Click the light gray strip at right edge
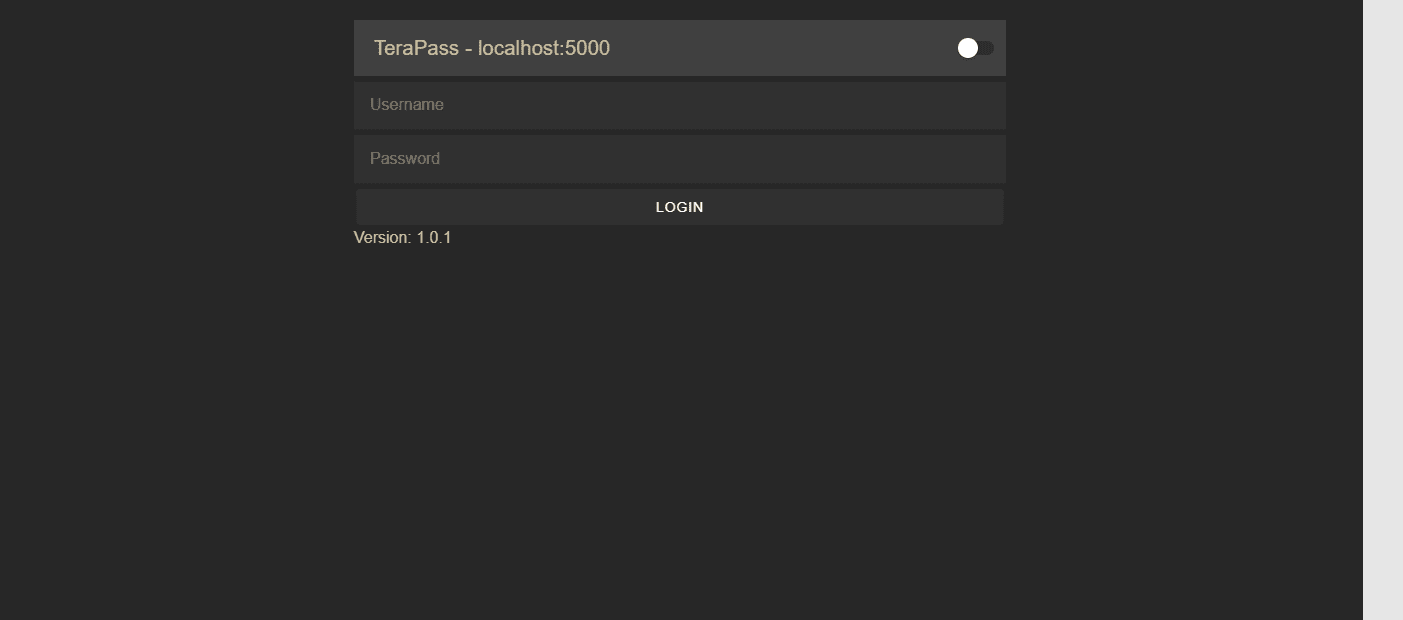The width and height of the screenshot is (1403, 620). coord(1383,310)
